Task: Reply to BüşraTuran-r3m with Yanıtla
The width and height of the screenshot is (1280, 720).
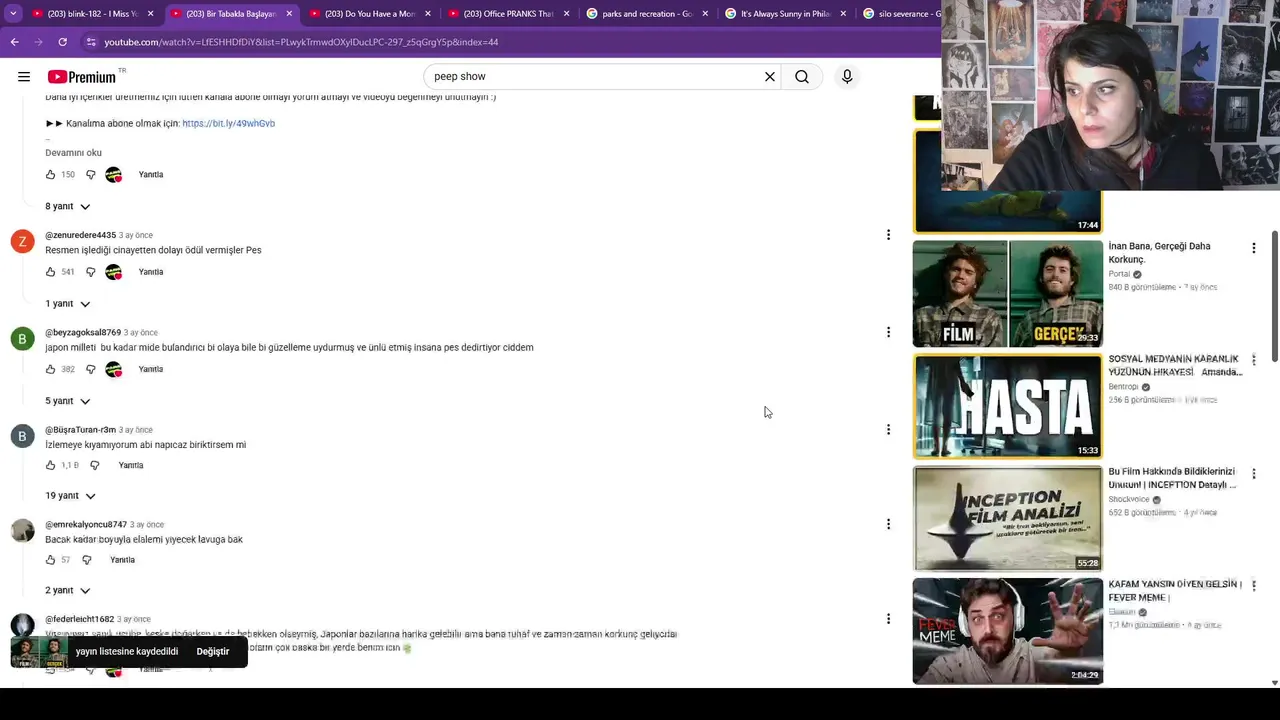Action: point(131,465)
